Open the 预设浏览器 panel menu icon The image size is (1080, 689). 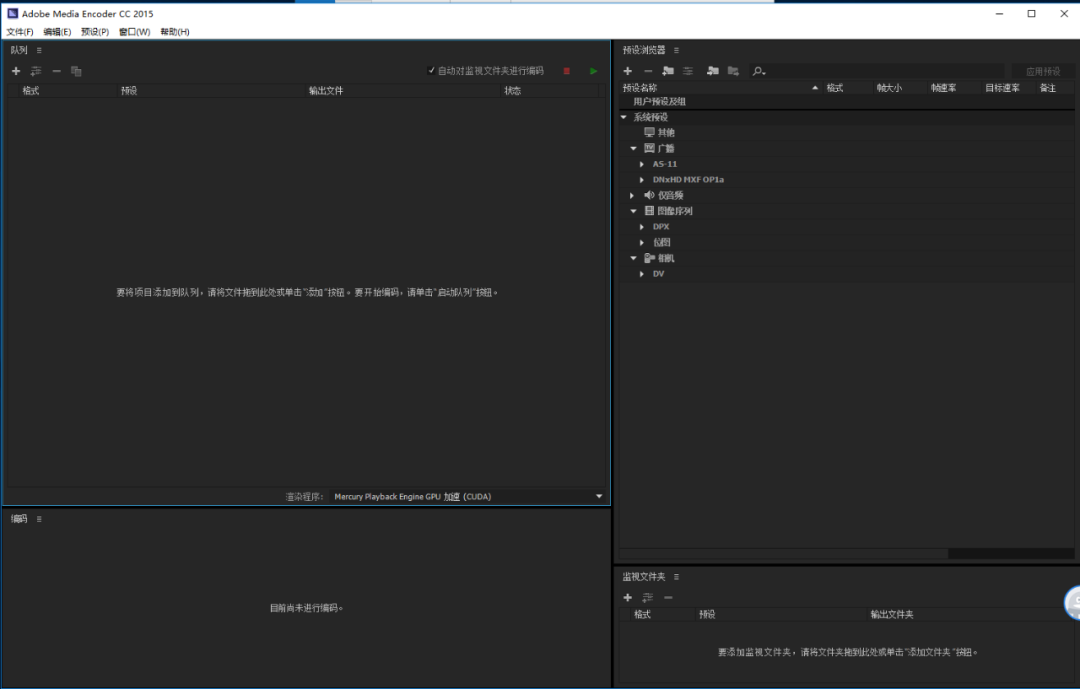[676, 50]
